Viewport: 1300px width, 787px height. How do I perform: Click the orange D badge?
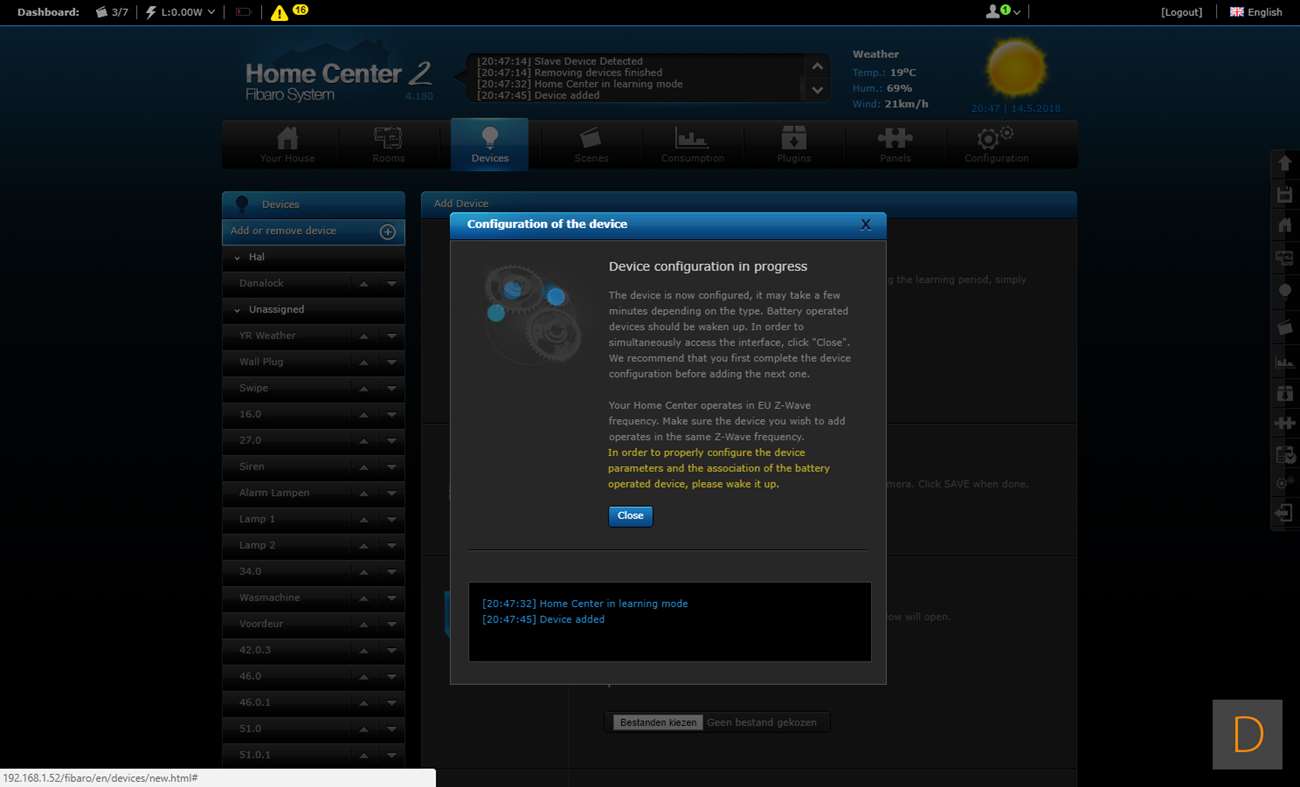(x=1247, y=734)
